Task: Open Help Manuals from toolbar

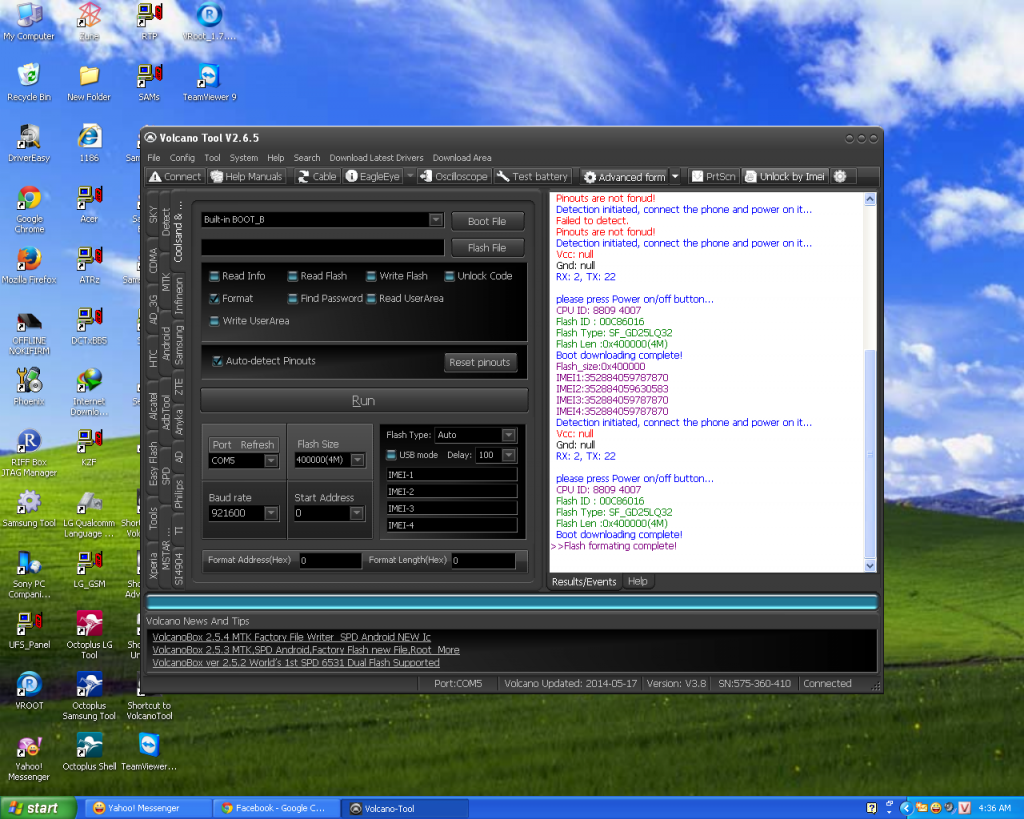Action: tap(246, 176)
